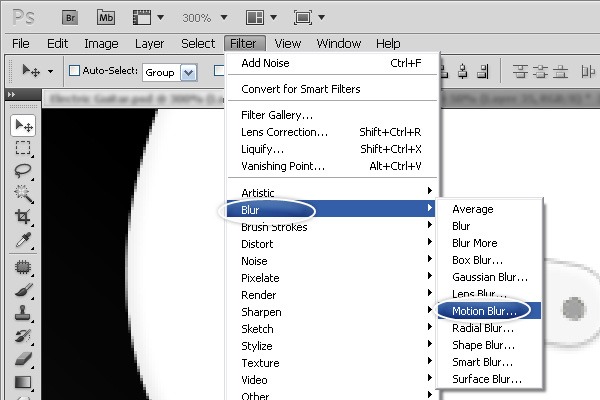Viewport: 600px width, 400px height.
Task: Close the open Filter menu
Action: point(245,44)
